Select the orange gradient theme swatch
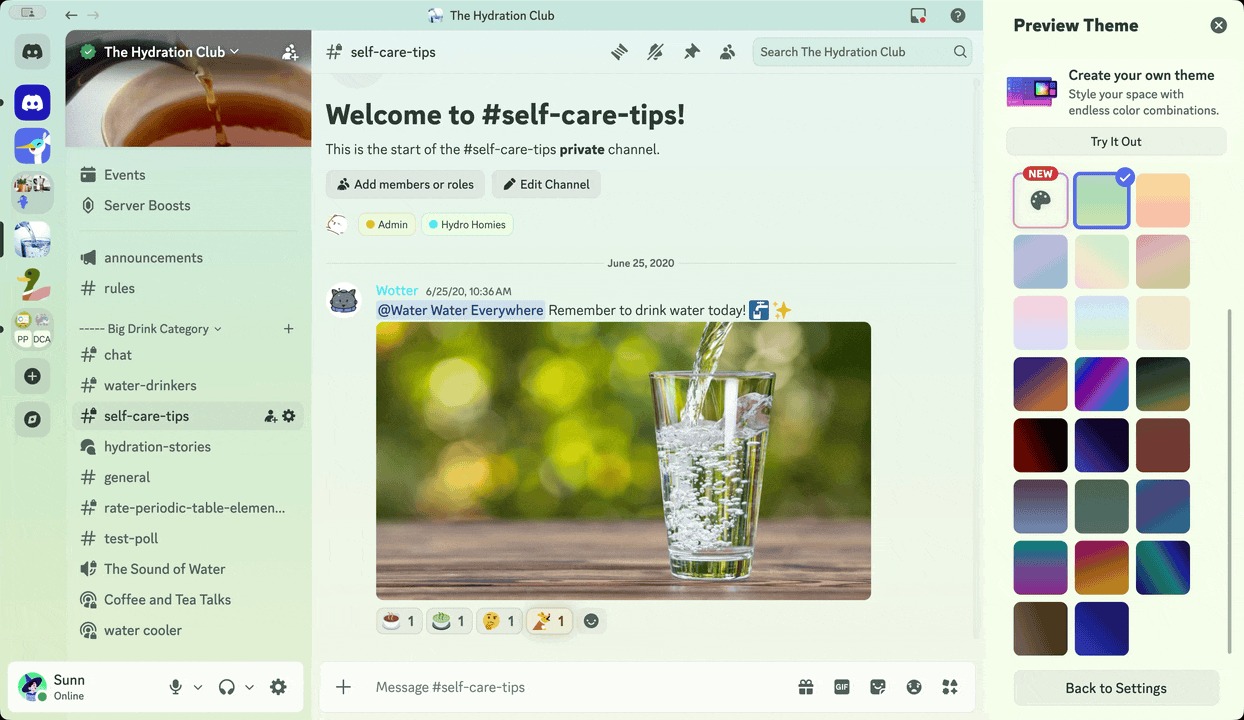Viewport: 1244px width, 720px height. click(x=1163, y=199)
